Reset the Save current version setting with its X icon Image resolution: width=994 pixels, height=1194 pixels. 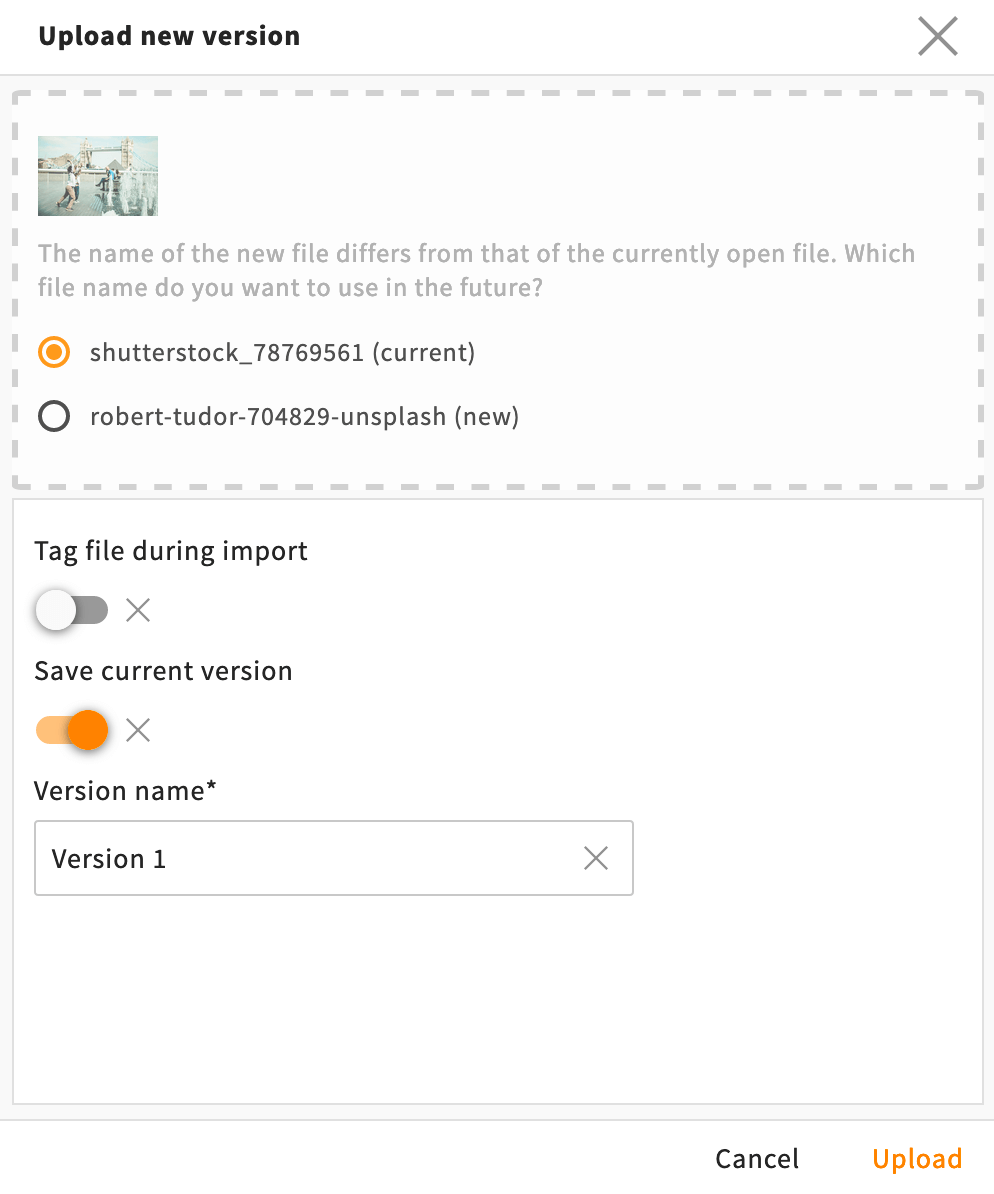[138, 730]
